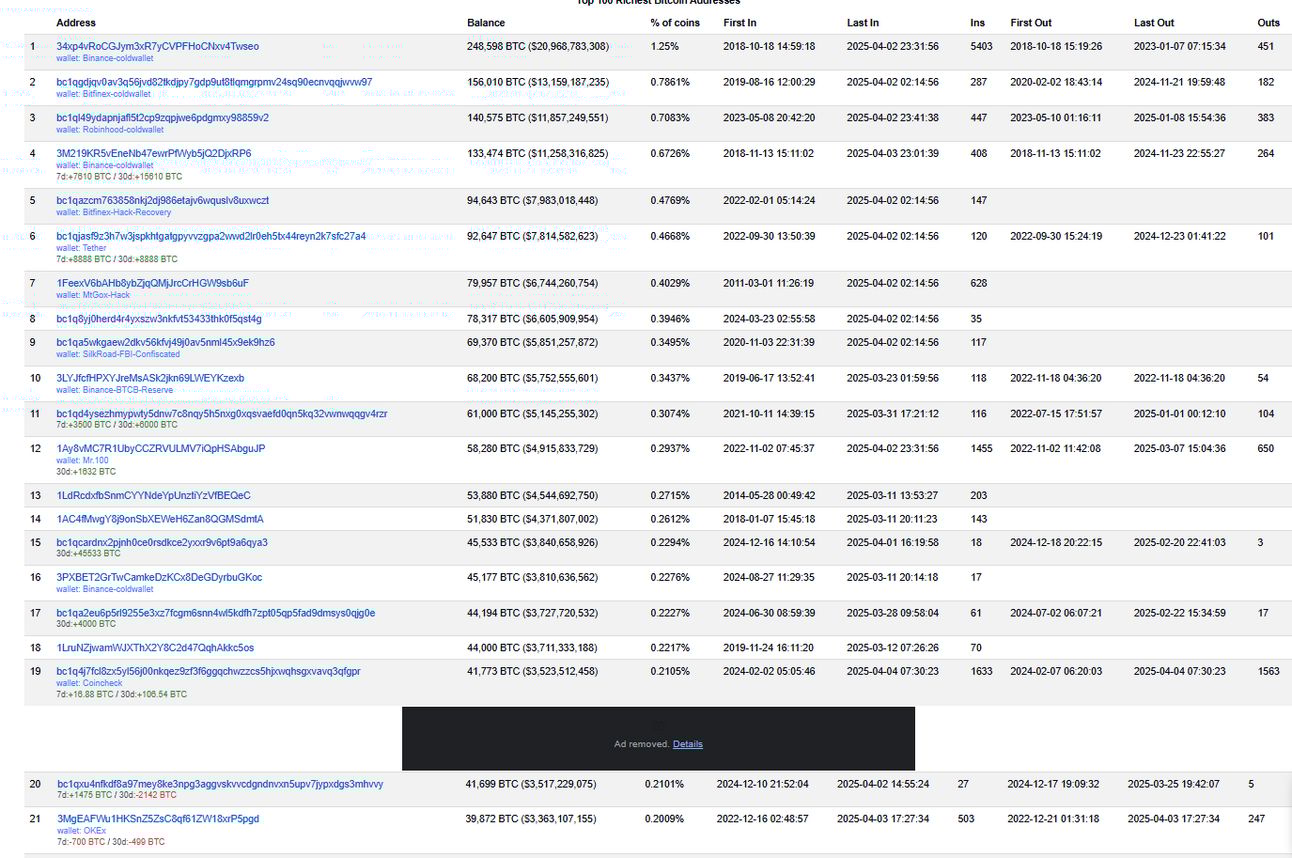Open address starting with bc1qxu4nfkdf8a97

219,784
